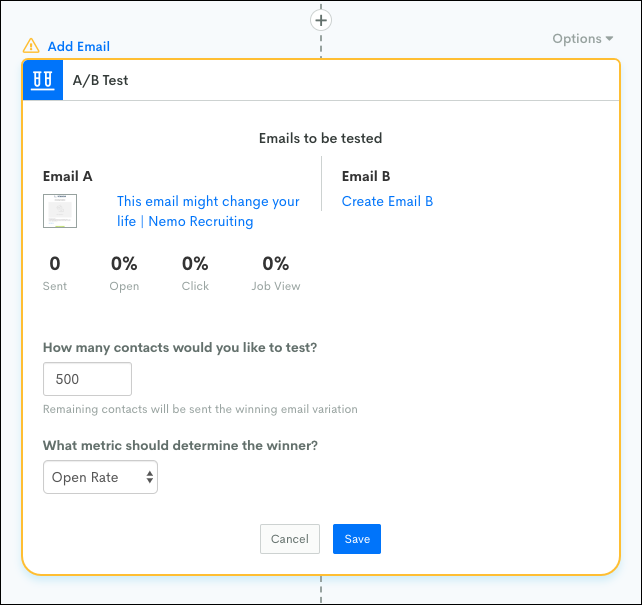The width and height of the screenshot is (642, 605).
Task: Click the Email B heading label
Action: [x=366, y=176]
